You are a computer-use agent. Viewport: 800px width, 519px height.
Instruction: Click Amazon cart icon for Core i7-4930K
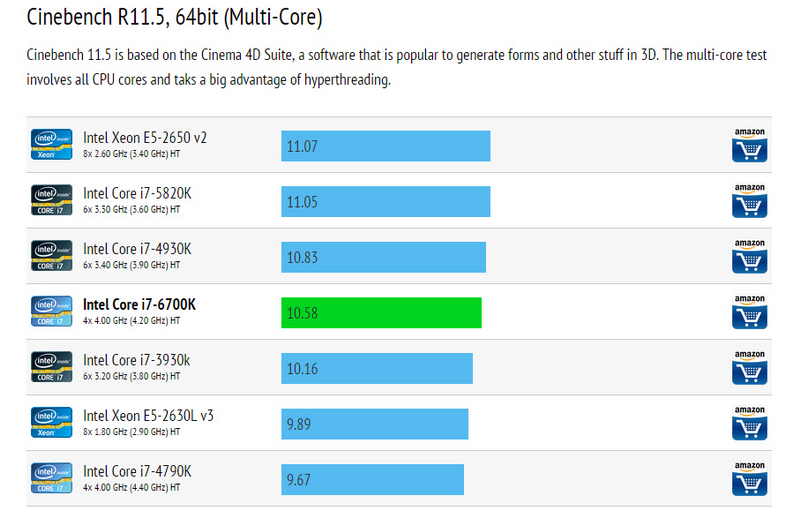click(749, 256)
